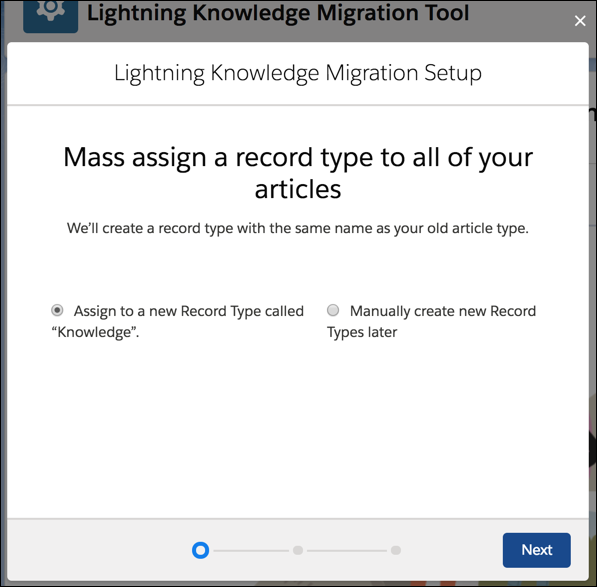Click the "We'll create a record type" description
The height and width of the screenshot is (587, 597).
click(298, 228)
